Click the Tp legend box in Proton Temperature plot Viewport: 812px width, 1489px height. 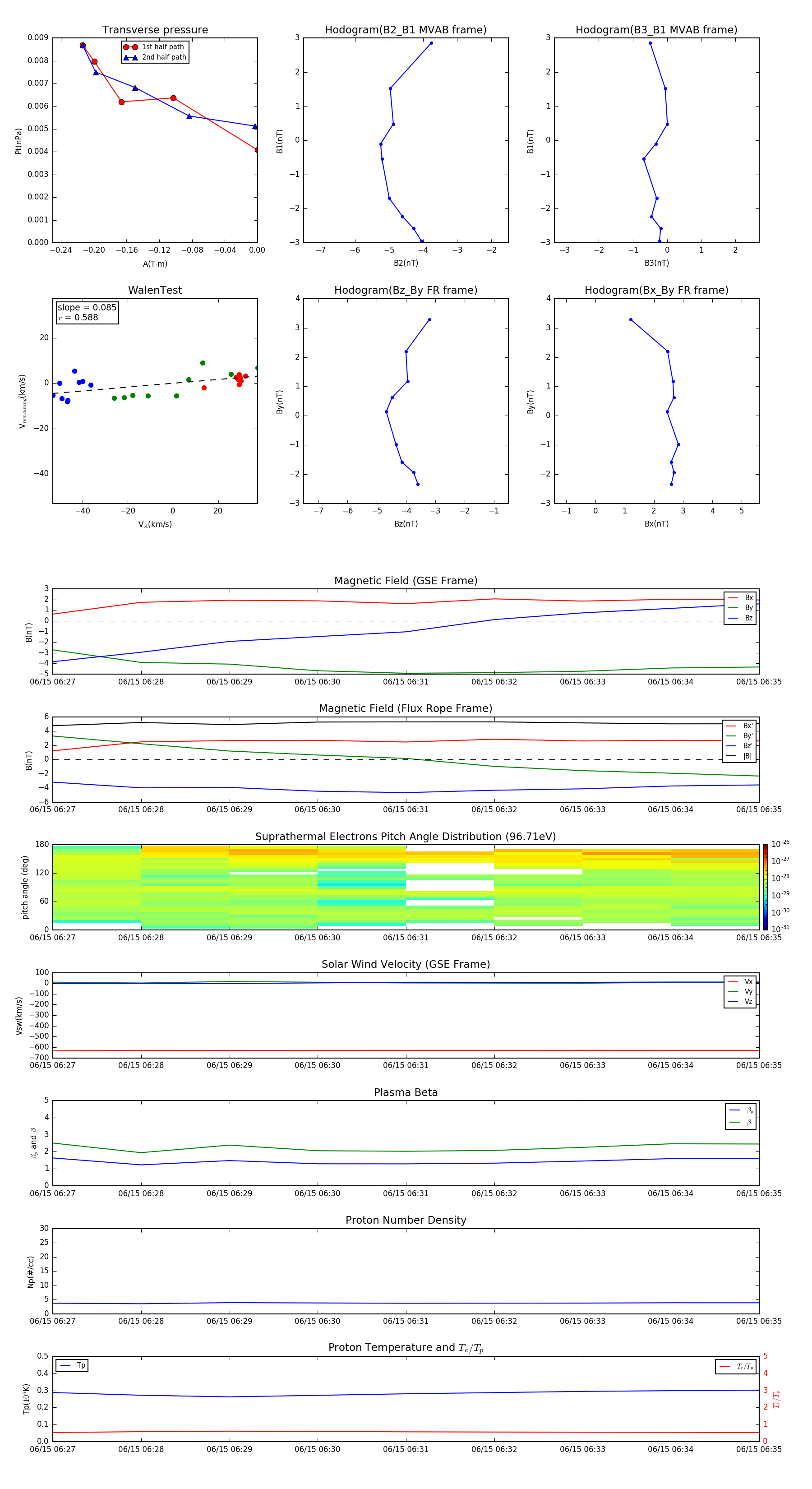(x=72, y=1365)
